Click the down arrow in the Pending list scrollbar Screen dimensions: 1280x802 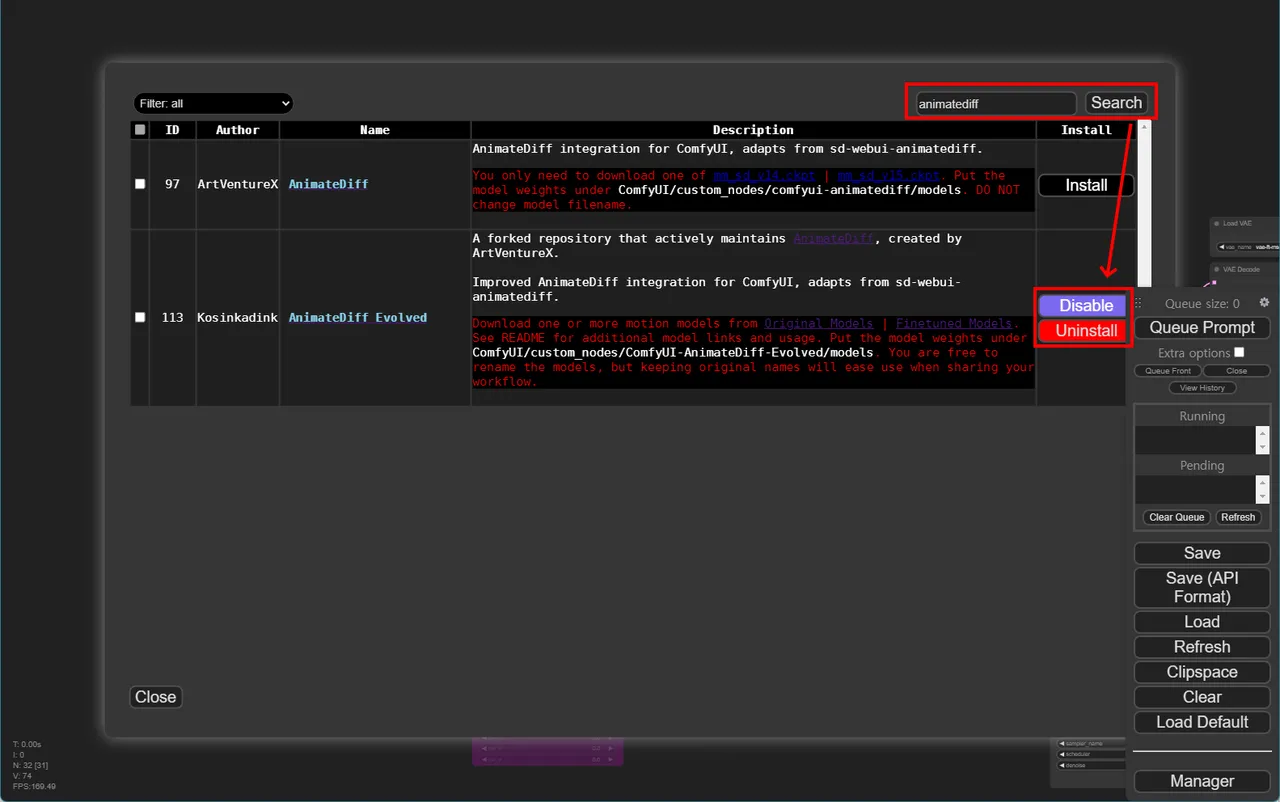tap(1262, 496)
